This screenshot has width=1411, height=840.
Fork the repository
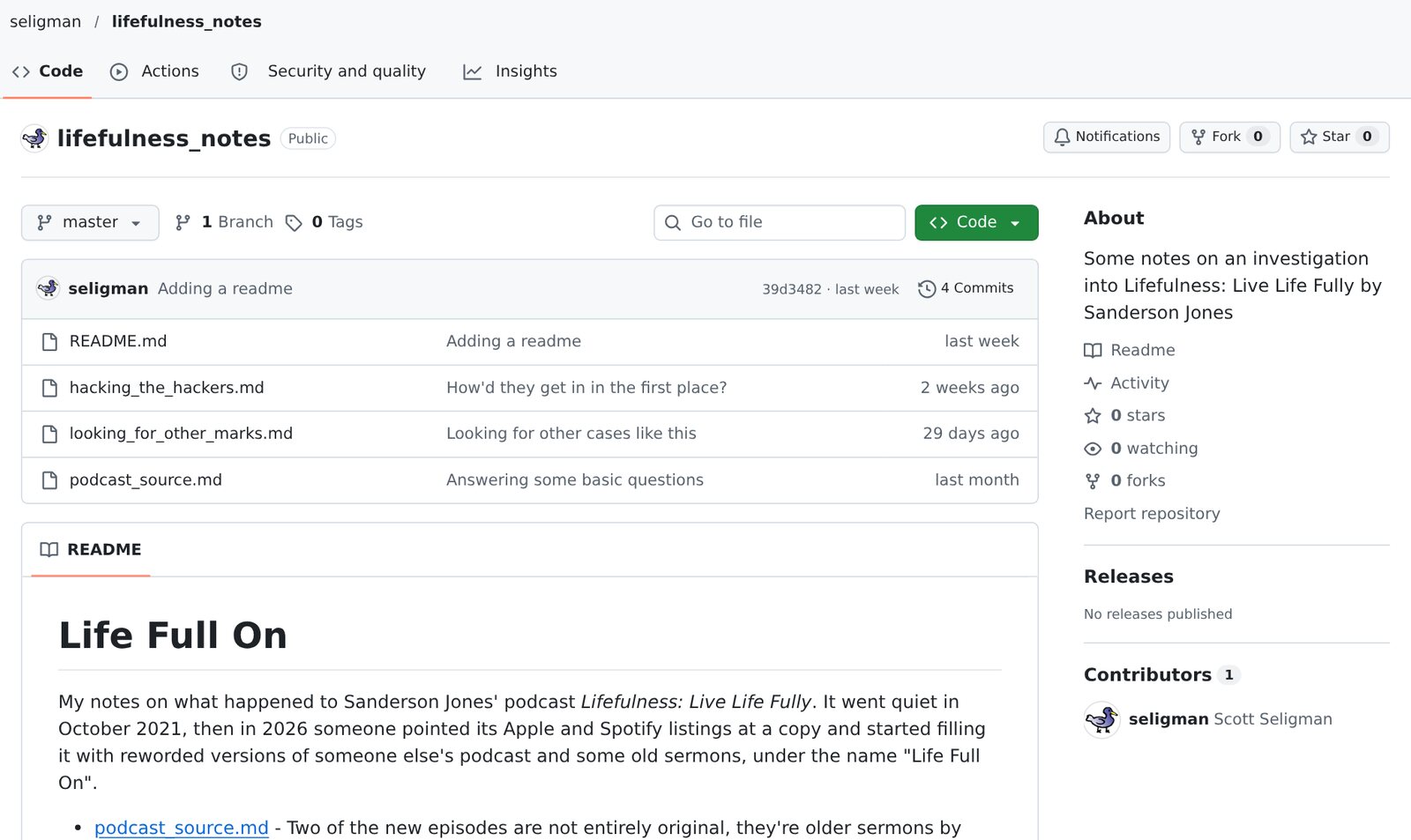(1229, 137)
